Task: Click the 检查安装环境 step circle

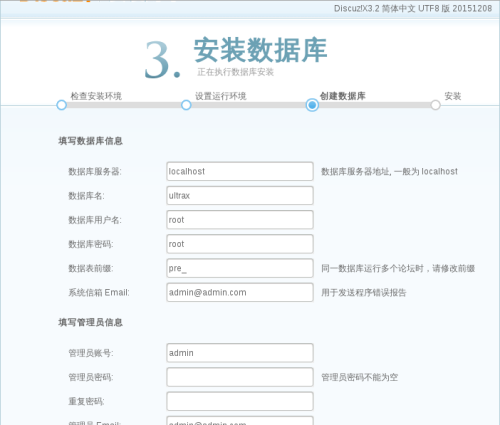Action: pos(62,105)
